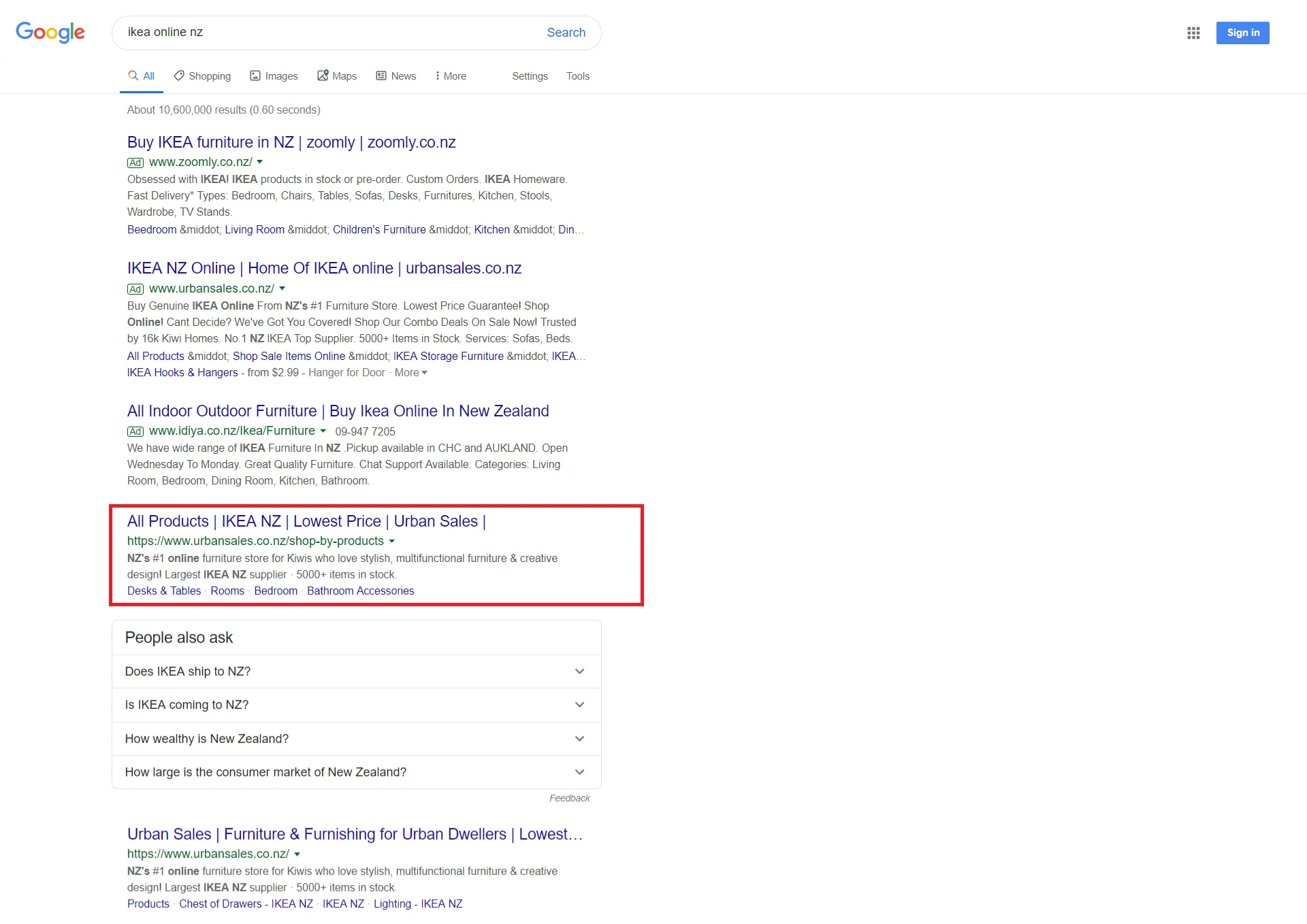
Task: Open the dropdown arrow next to www.urbansales.co.nz/ ad URL
Action: pyautogui.click(x=283, y=288)
